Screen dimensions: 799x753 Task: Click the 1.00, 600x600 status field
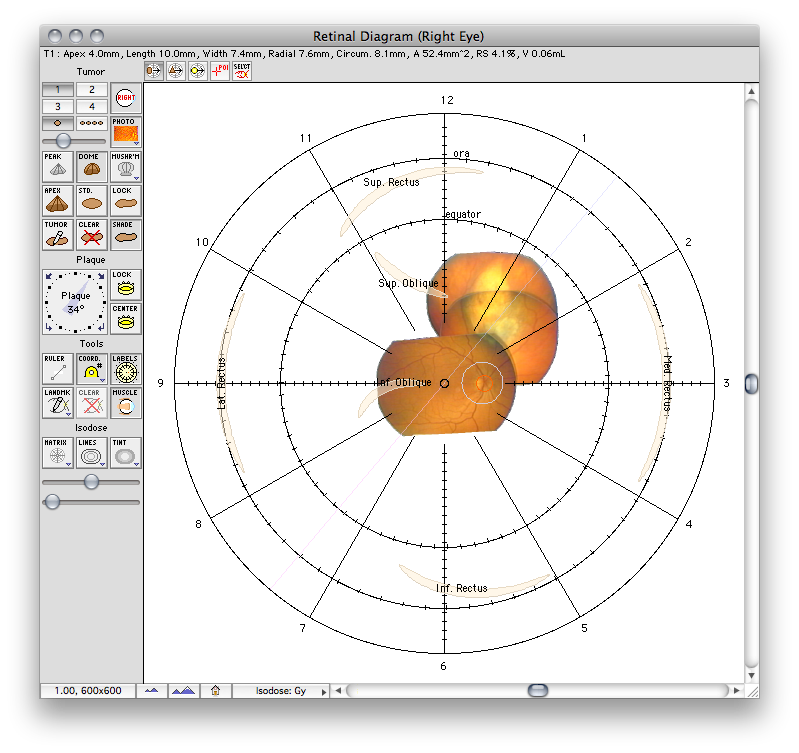pos(88,691)
